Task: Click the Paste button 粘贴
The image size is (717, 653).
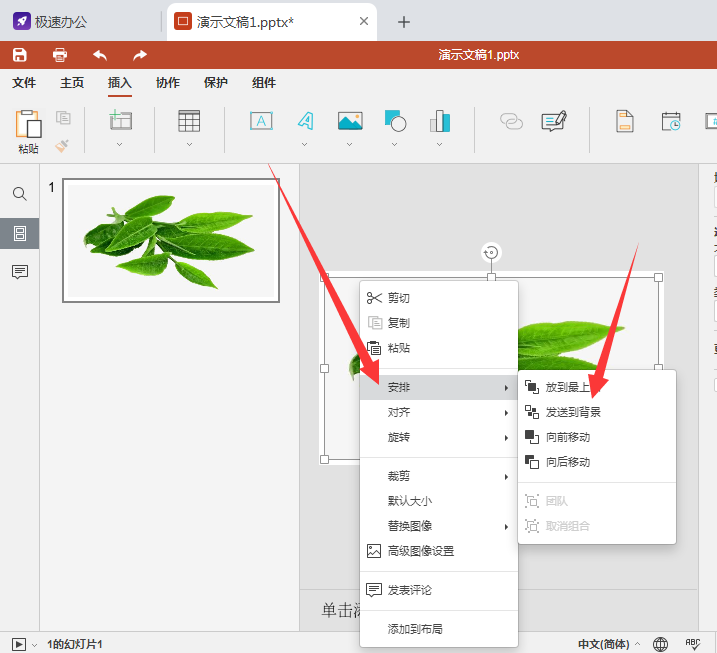Action: (x=28, y=131)
